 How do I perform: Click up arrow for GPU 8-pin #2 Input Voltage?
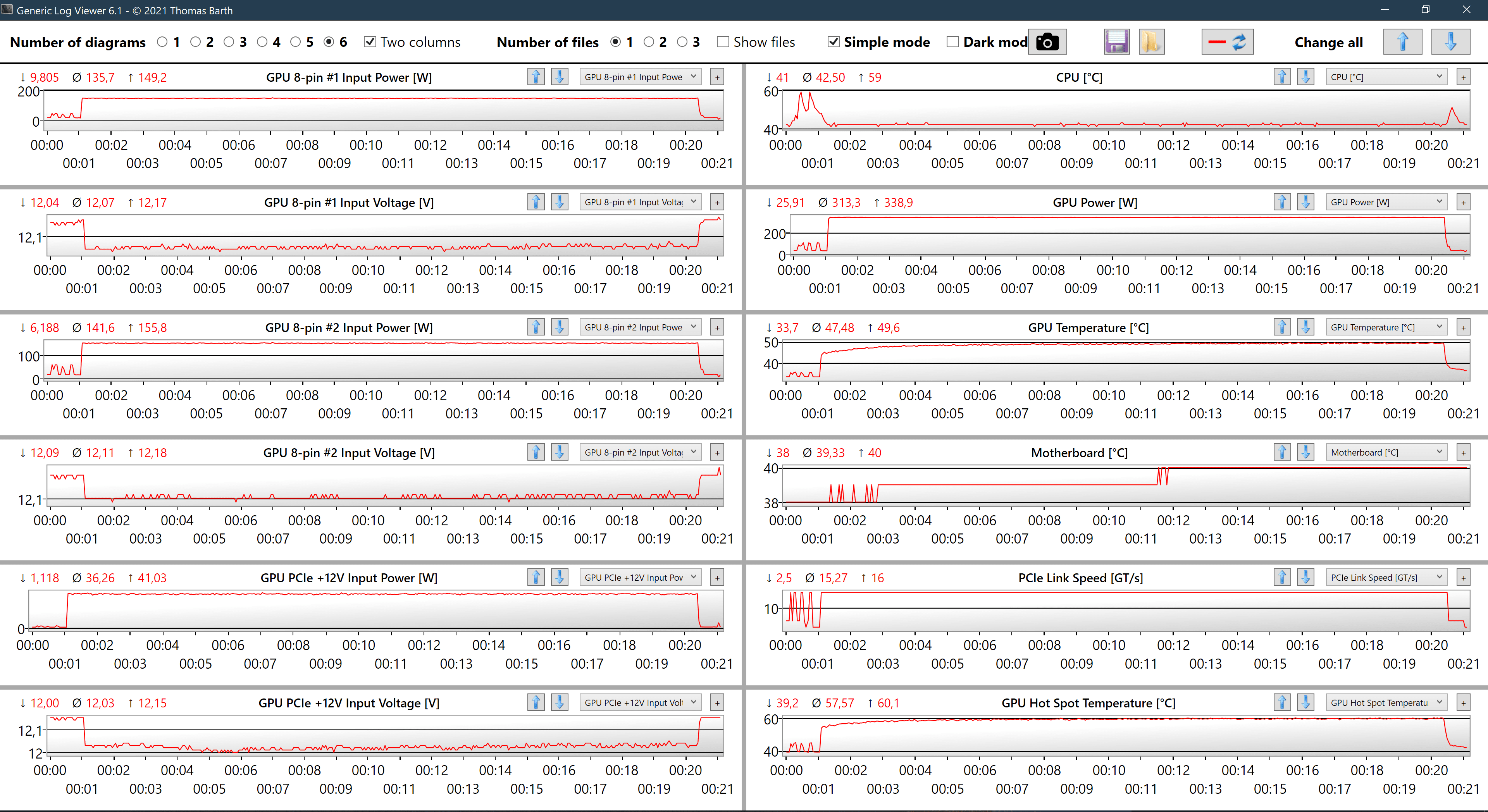point(536,452)
